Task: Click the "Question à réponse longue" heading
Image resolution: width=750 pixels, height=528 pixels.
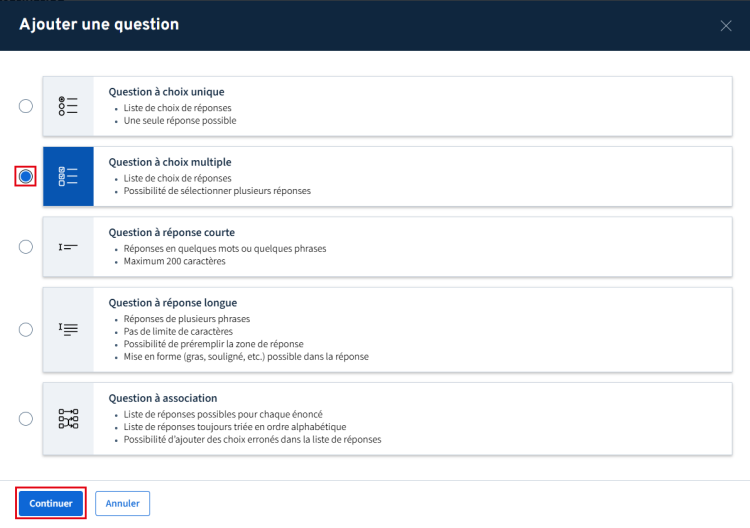Action: [x=172, y=302]
